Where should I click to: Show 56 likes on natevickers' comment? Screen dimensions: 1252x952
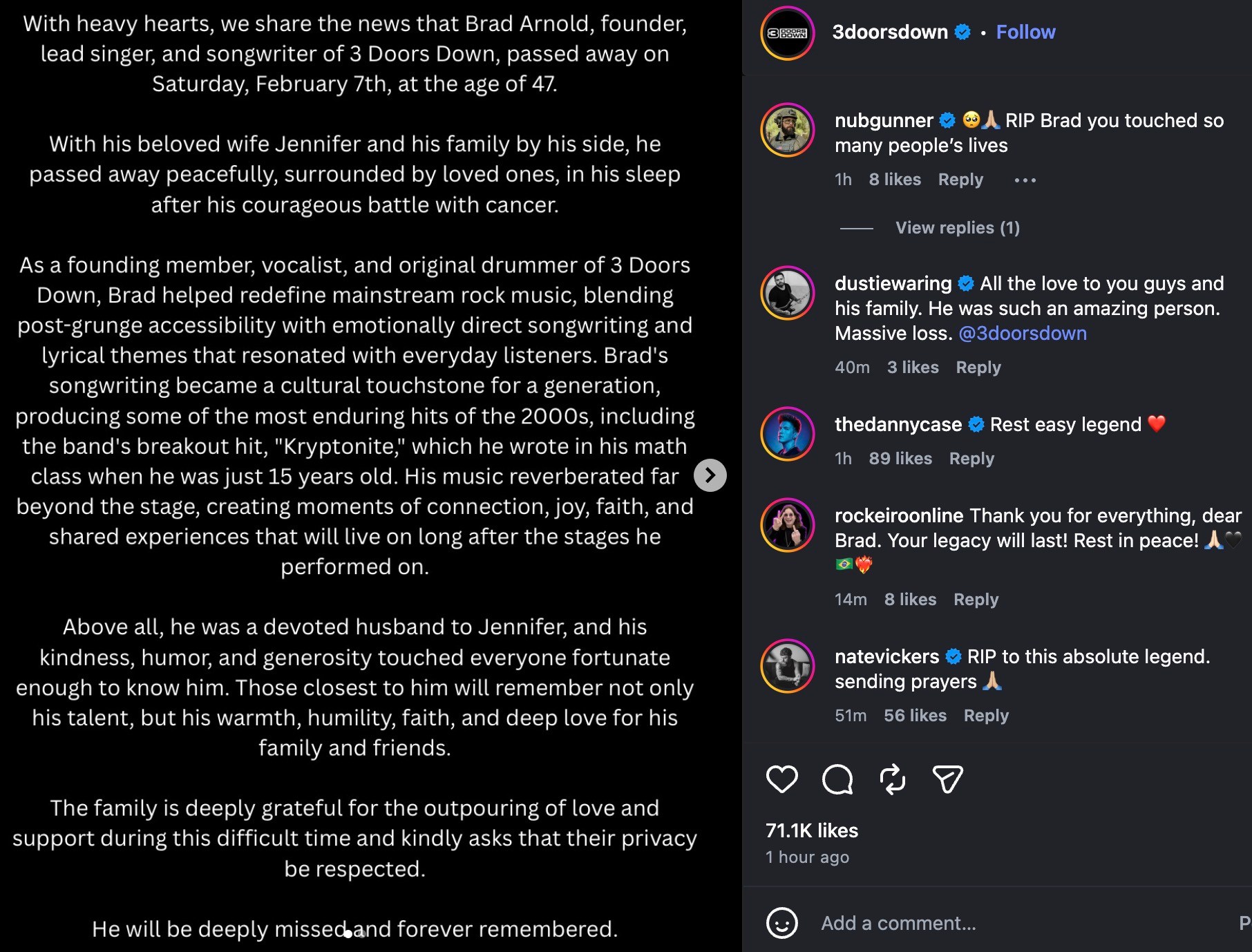(915, 716)
